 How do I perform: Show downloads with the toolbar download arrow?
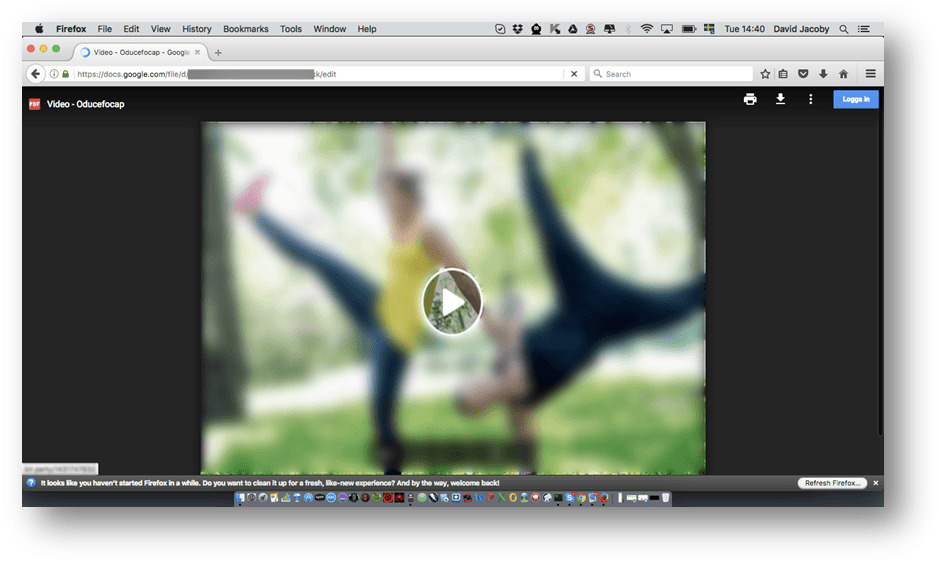tap(823, 74)
